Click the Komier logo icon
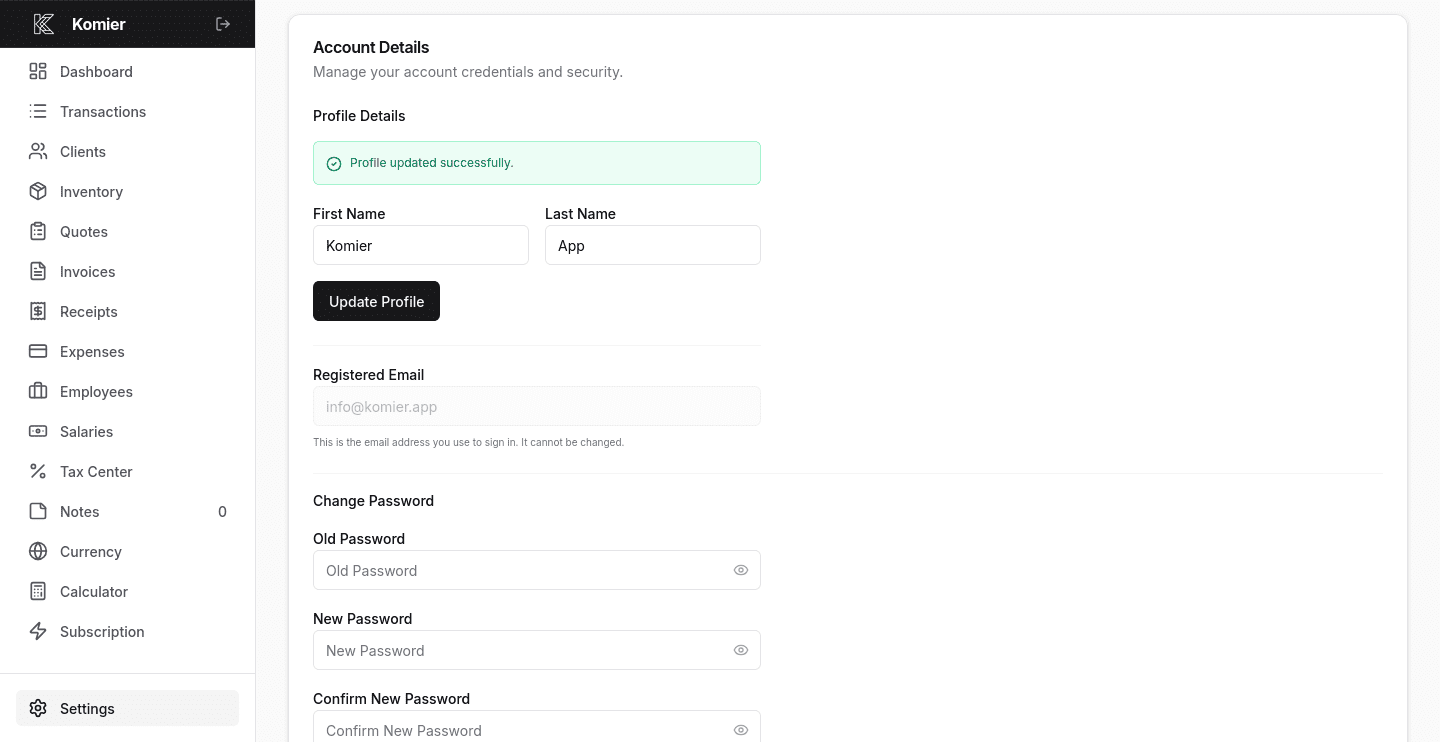The height and width of the screenshot is (742, 1440). point(43,24)
